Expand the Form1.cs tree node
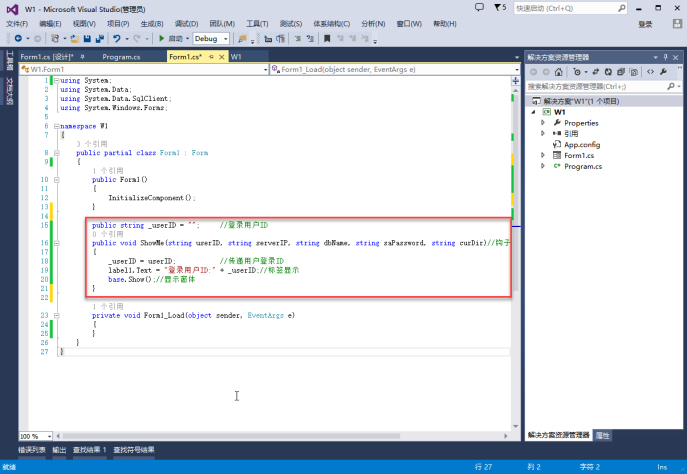This screenshot has width=687, height=474. 543,156
